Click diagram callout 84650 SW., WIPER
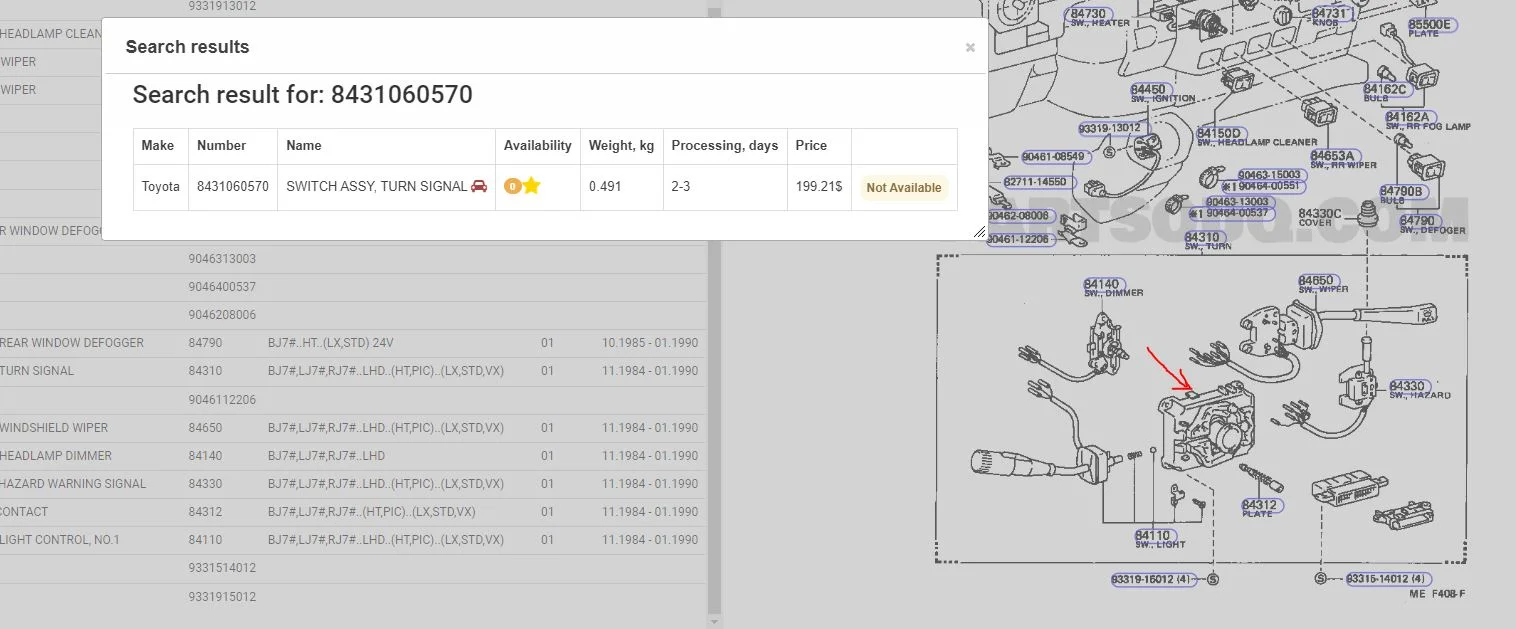 (1317, 283)
